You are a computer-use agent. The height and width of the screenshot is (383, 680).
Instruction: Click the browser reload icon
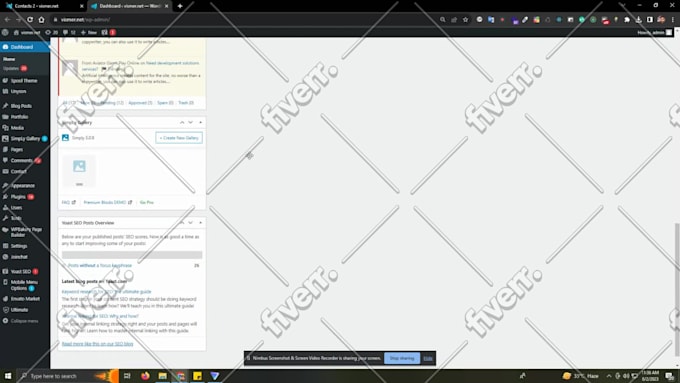tap(30, 20)
